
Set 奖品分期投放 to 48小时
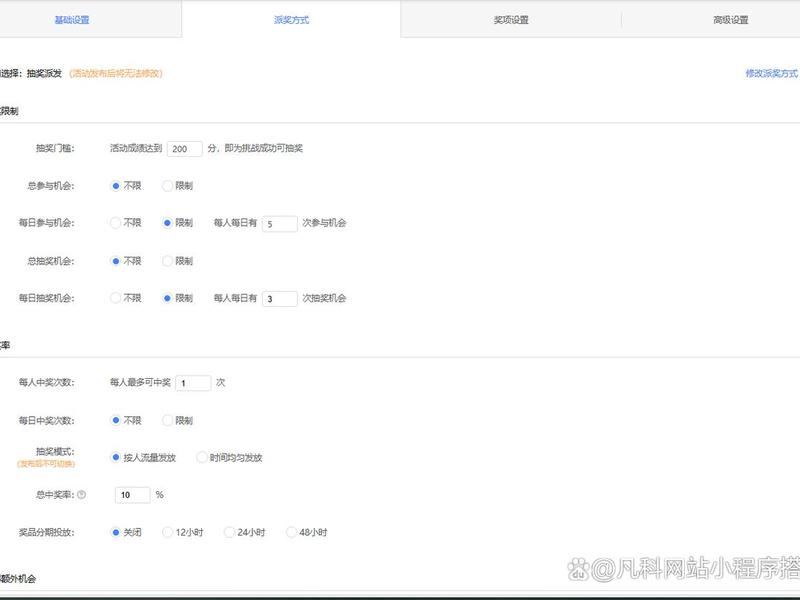[x=291, y=532]
